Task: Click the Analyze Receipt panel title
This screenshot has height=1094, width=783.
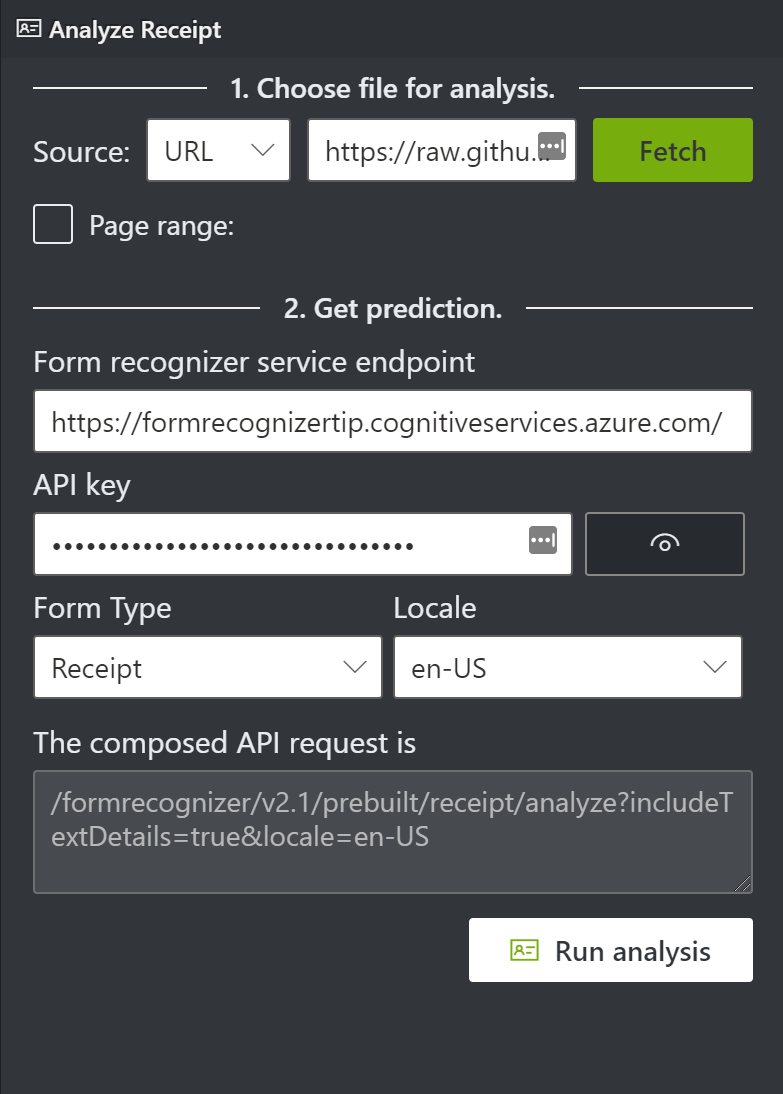Action: (x=135, y=30)
